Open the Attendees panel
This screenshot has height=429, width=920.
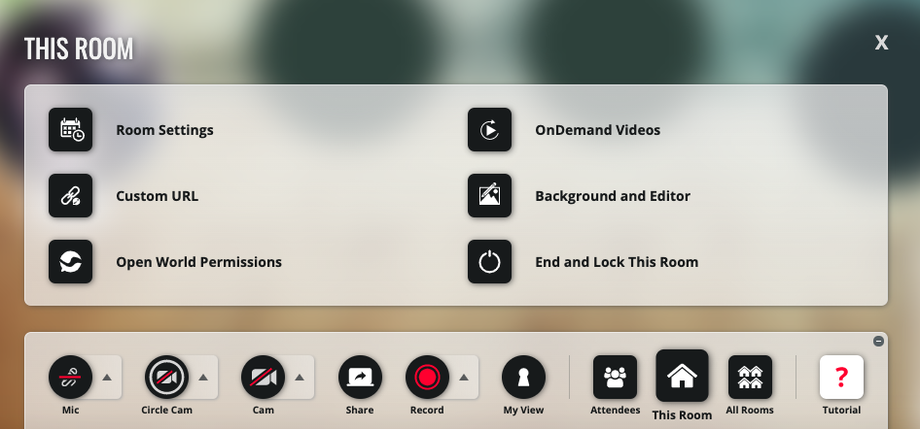tap(614, 377)
